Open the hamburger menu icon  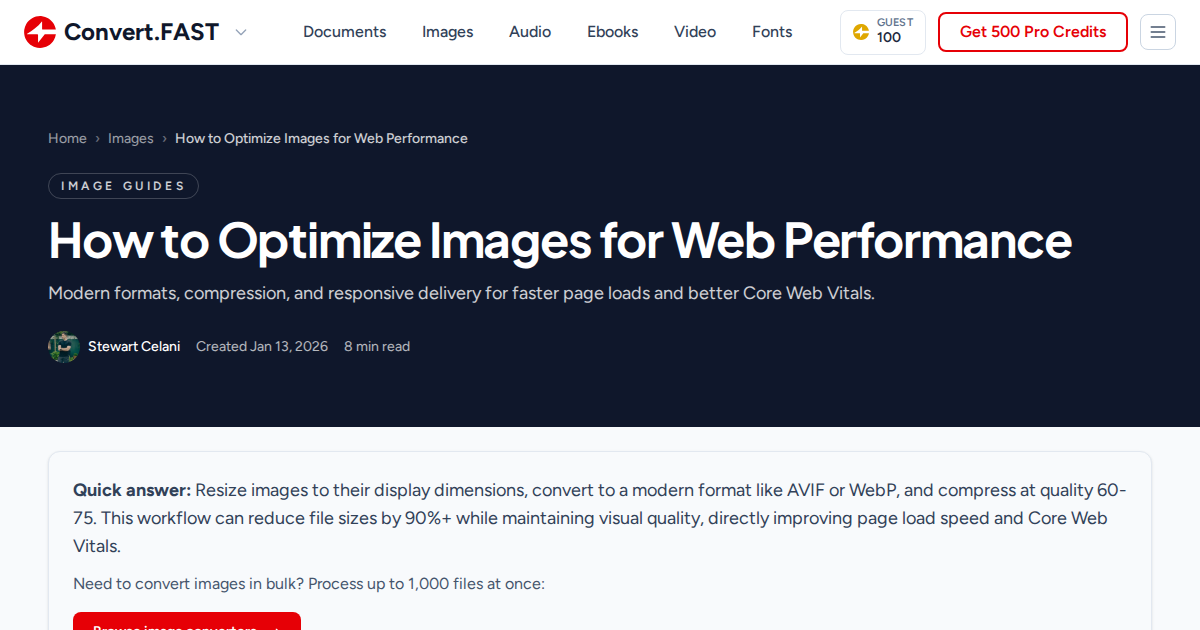point(1158,32)
